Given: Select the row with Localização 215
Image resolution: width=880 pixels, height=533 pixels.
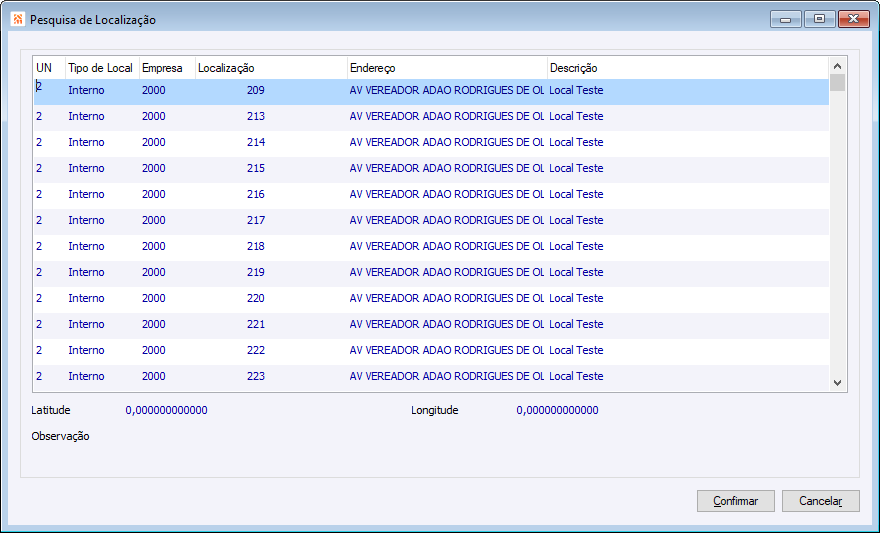Looking at the screenshot, I should pos(431,168).
